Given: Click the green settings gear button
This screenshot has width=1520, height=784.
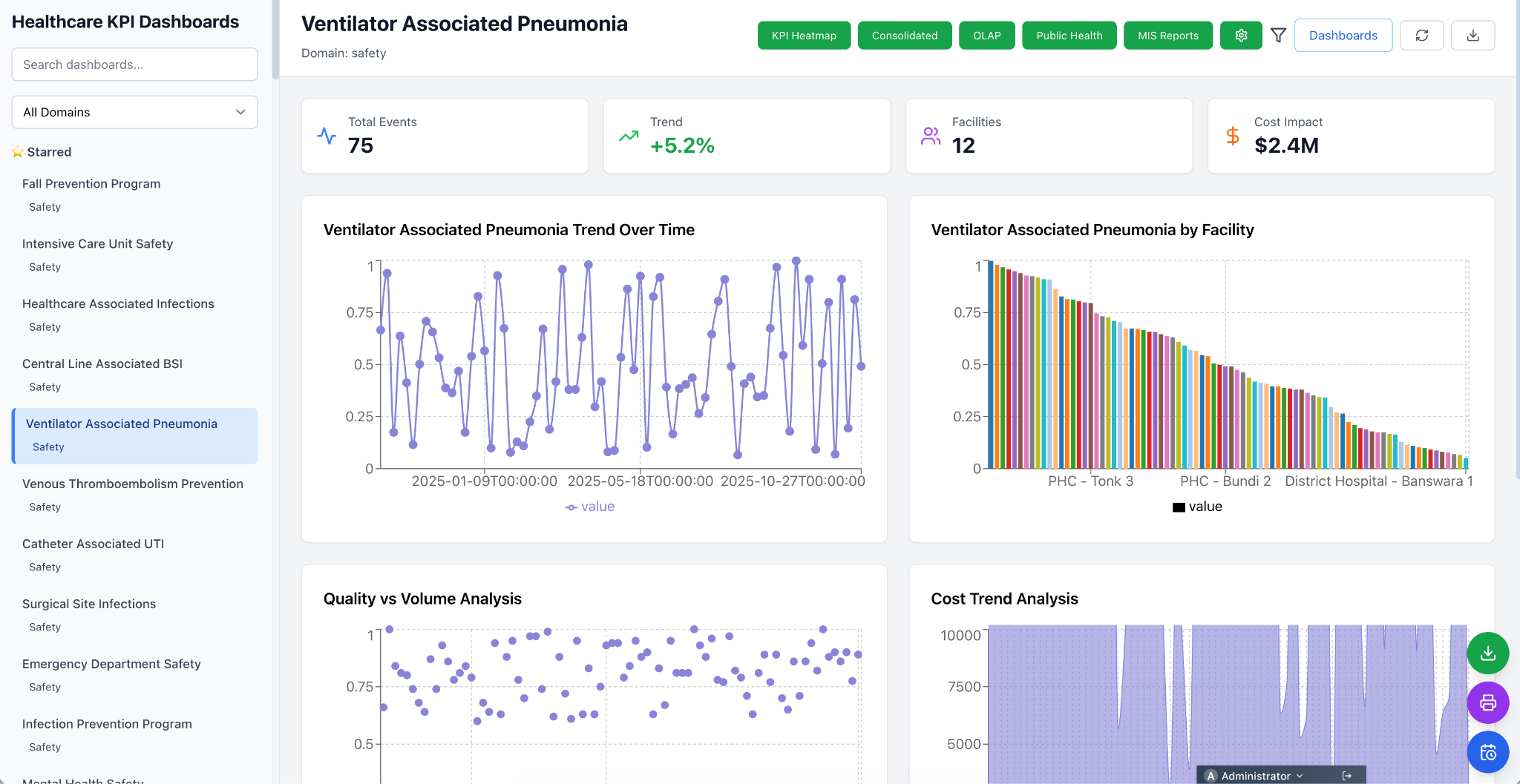Looking at the screenshot, I should coord(1241,36).
